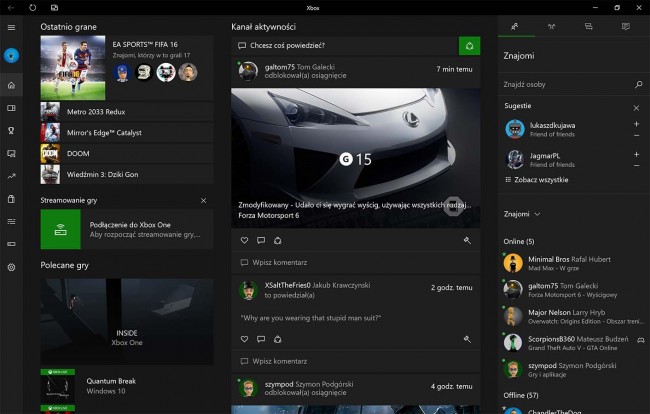This screenshot has width=650, height=414.
Task: Open ScorpionsB360 friend entry
Action: (574, 343)
